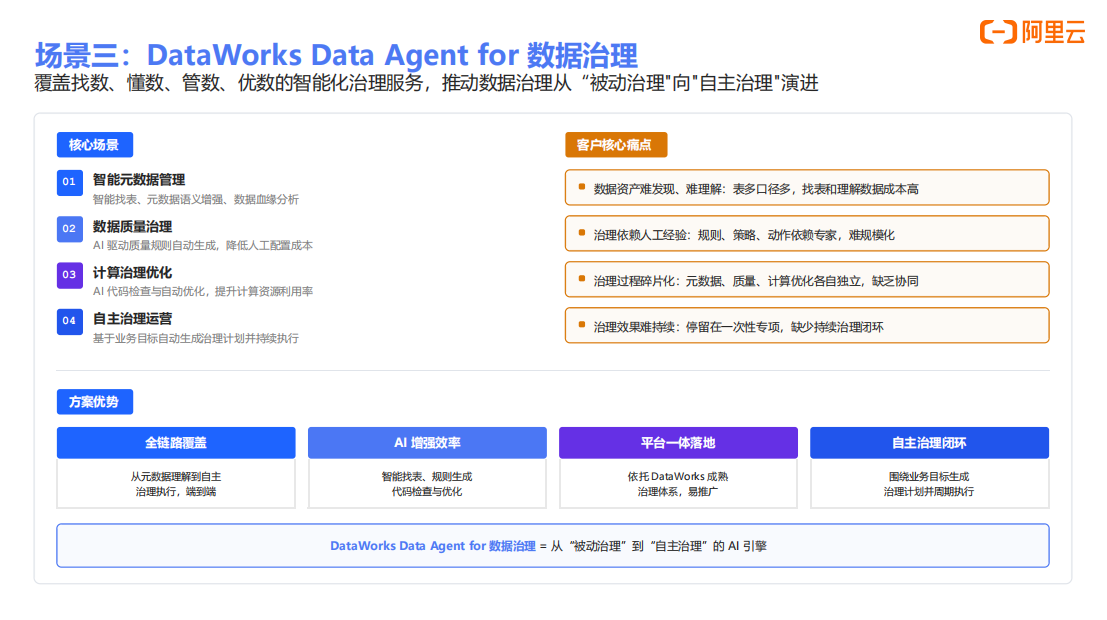Screen dimensions: 1107x620
Task: Click the blue text DataWorks Data Agent for 数据治理 in summary
Action: click(x=433, y=546)
